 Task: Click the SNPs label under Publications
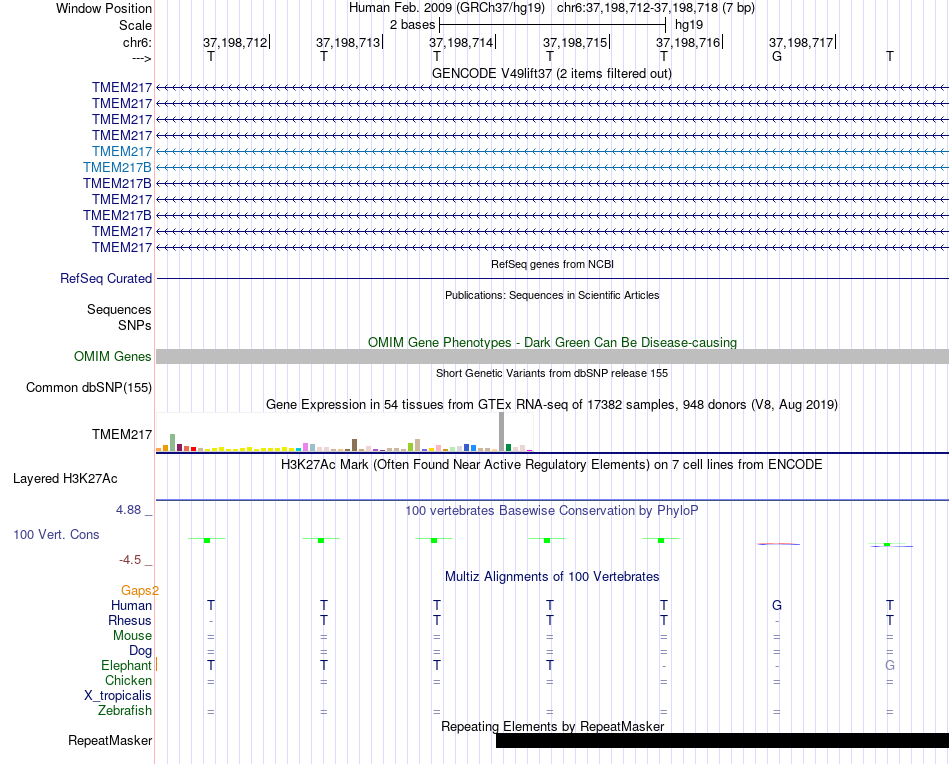135,325
